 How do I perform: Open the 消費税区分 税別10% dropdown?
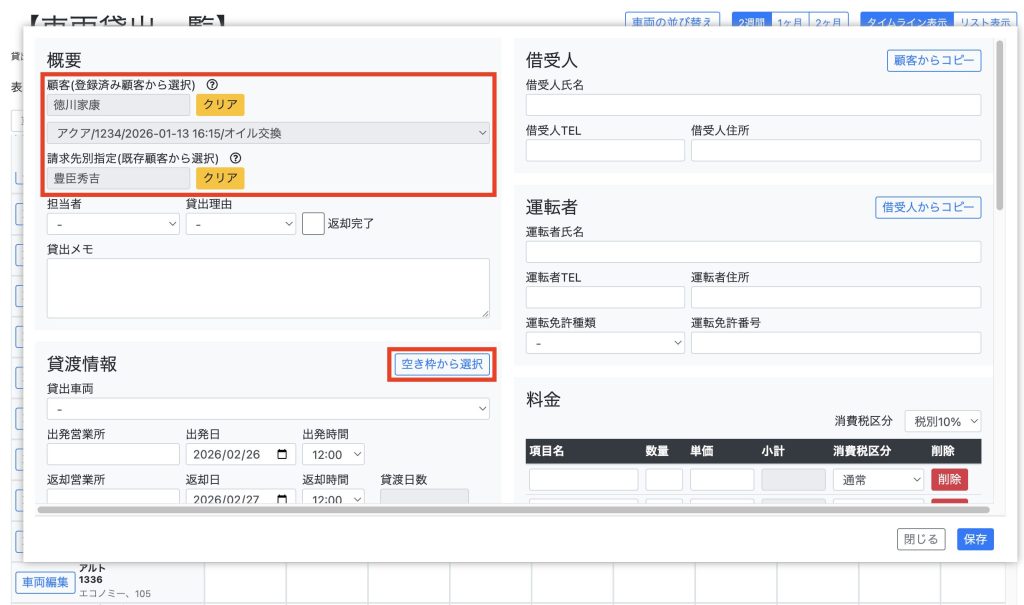pyautogui.click(x=943, y=421)
